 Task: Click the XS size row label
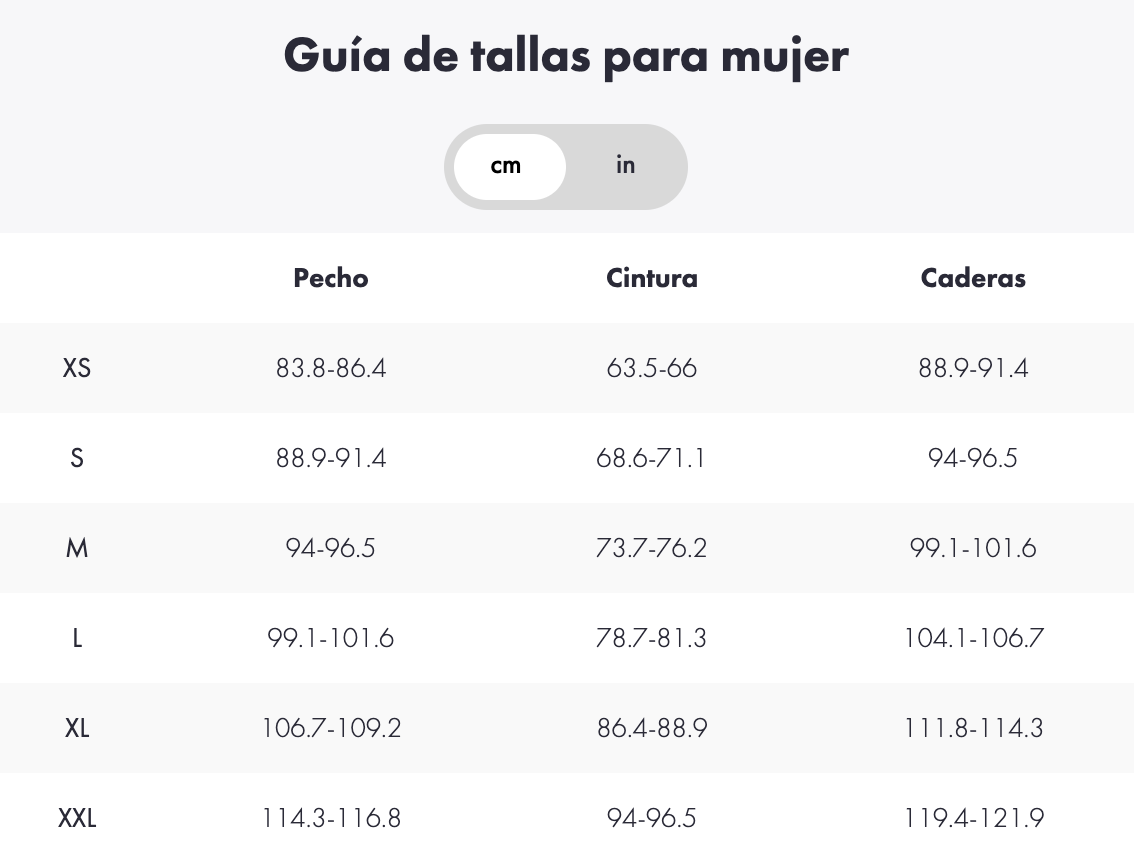(x=77, y=368)
